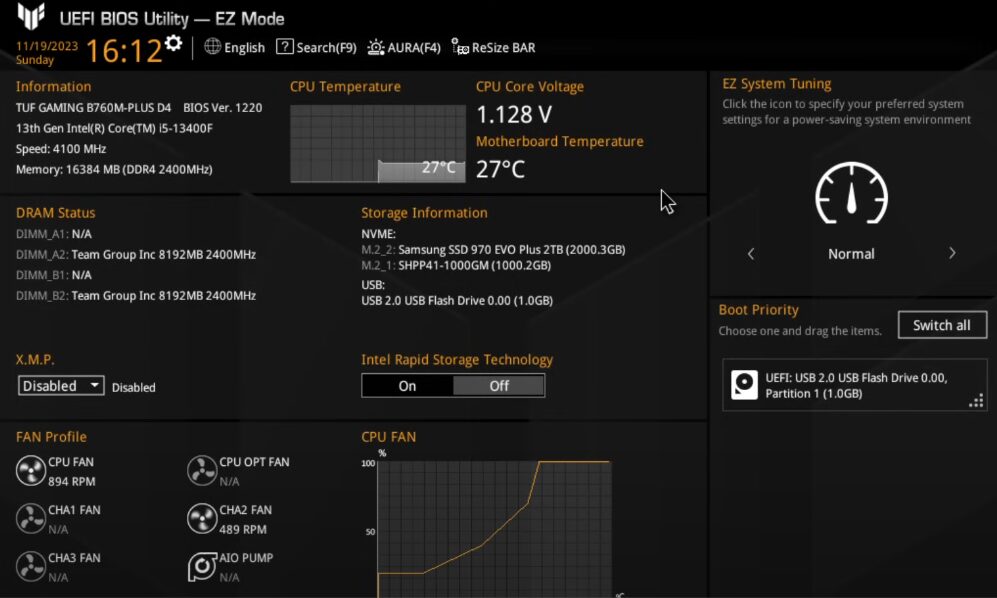997x598 pixels.
Task: Click the SHPP41-1000GM storage entry
Action: click(456, 265)
